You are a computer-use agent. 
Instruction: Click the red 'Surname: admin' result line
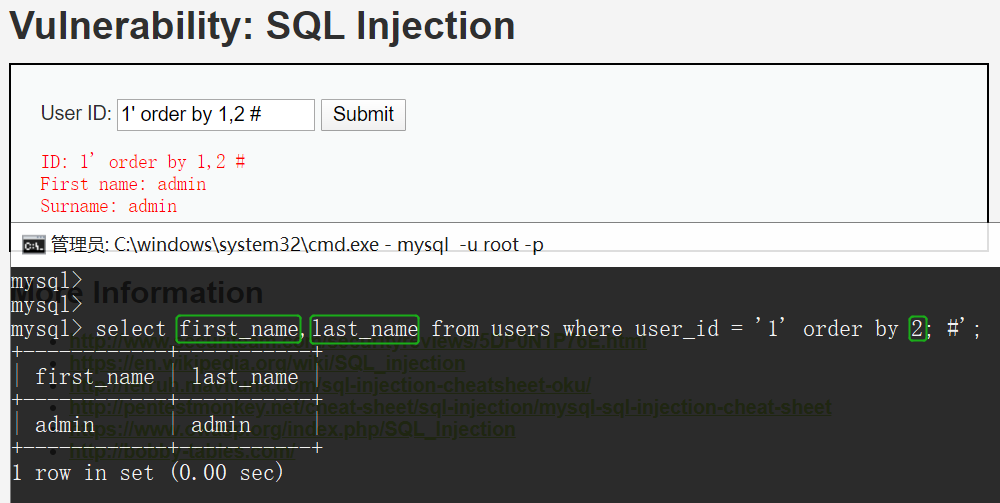click(x=108, y=206)
